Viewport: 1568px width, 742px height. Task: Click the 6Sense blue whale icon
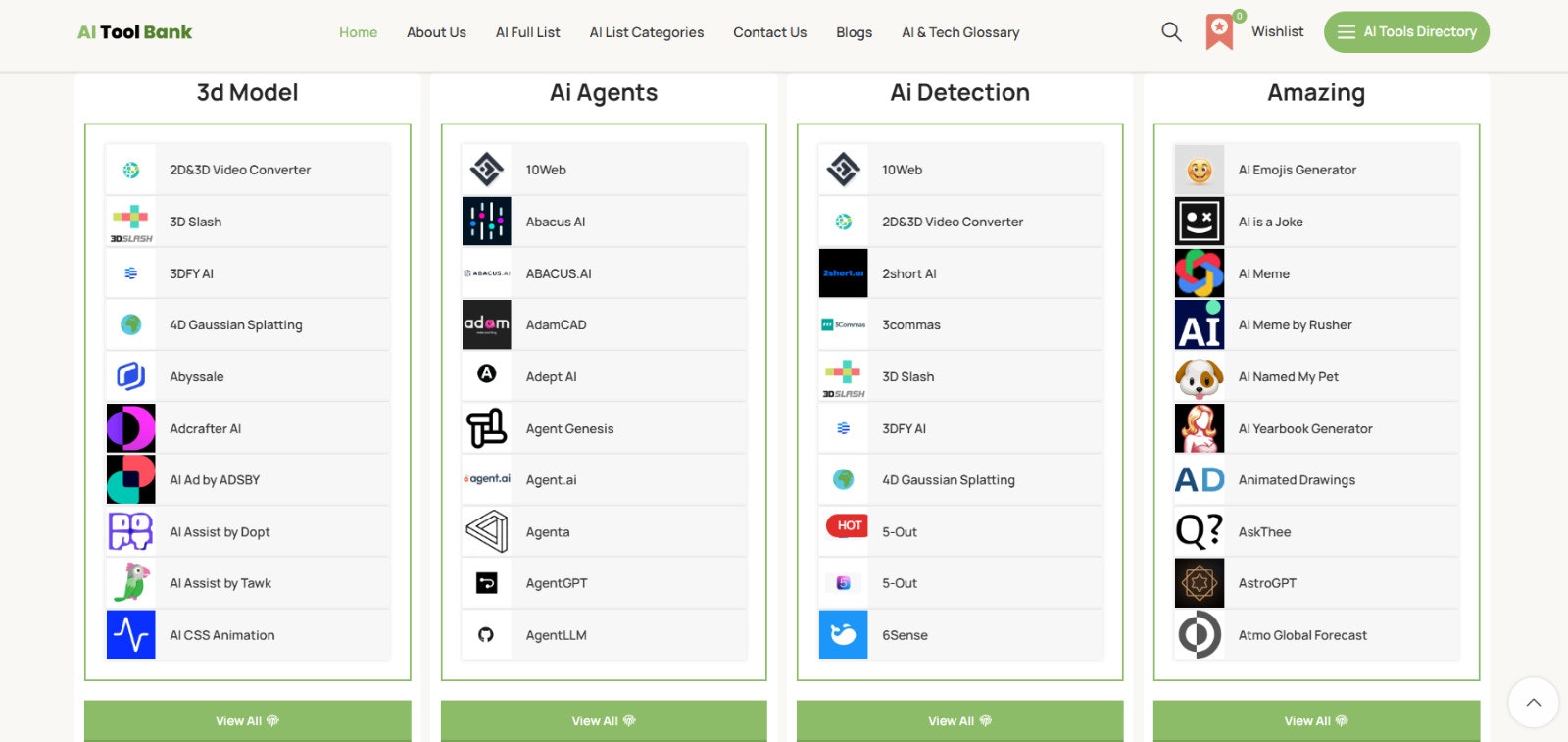tap(844, 635)
